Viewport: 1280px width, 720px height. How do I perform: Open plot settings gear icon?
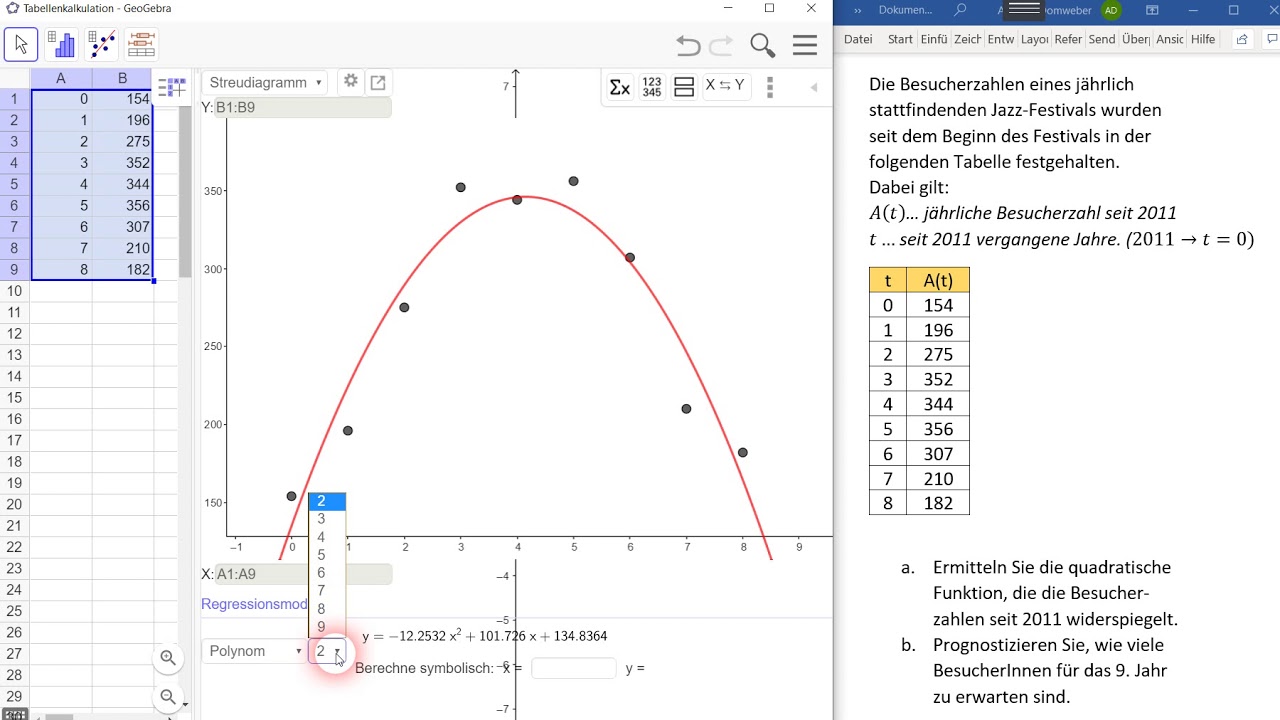point(351,82)
